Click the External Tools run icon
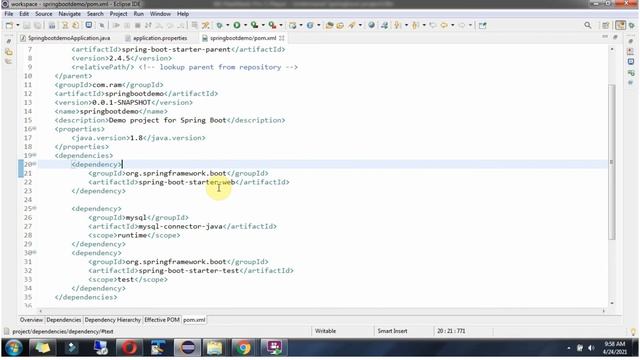The width and height of the screenshot is (640, 360). tap(272, 25)
